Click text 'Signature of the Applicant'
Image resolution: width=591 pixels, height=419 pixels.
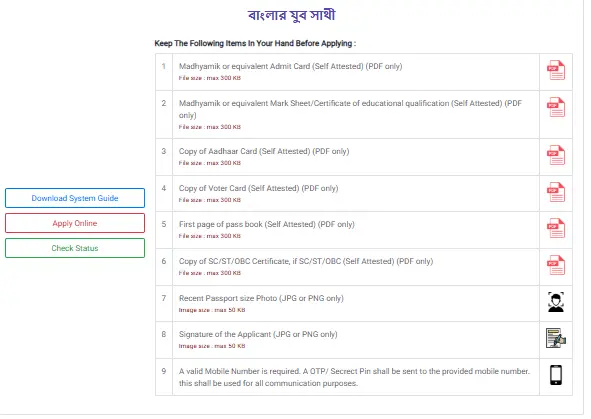pos(225,334)
